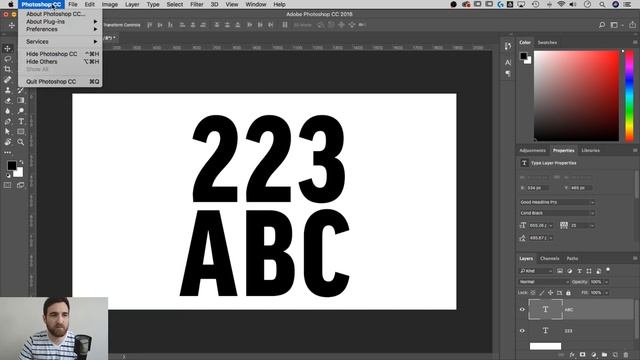Select the Horizontal Type tool
Image resolution: width=640 pixels, height=360 pixels.
(x=20, y=121)
